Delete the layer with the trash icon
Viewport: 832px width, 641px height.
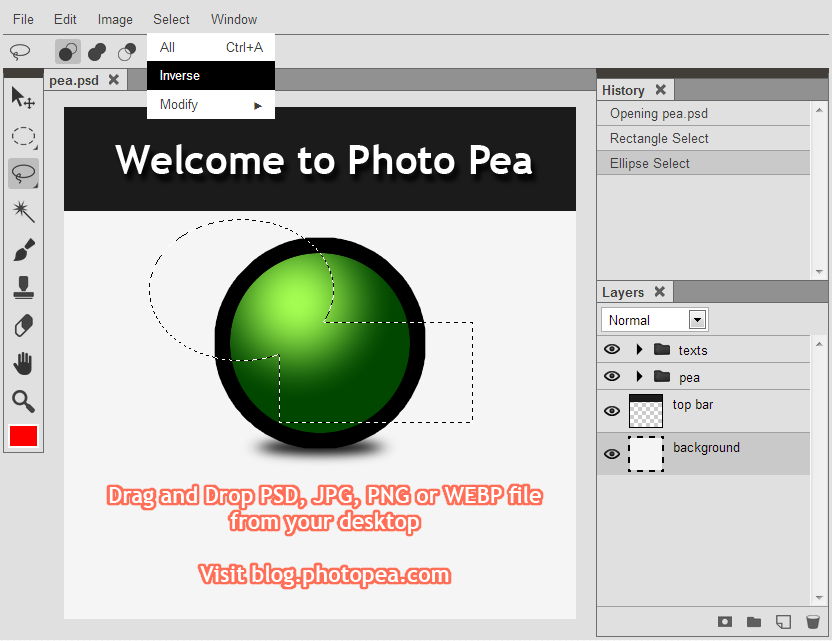coord(812,621)
